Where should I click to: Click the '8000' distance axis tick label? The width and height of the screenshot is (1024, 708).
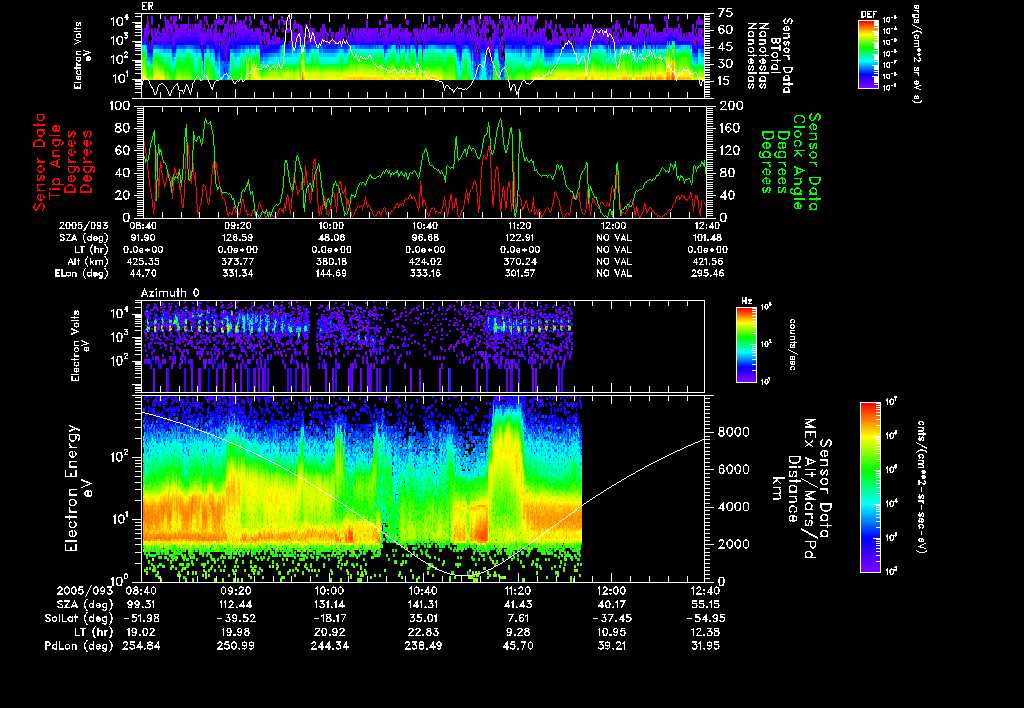733,432
